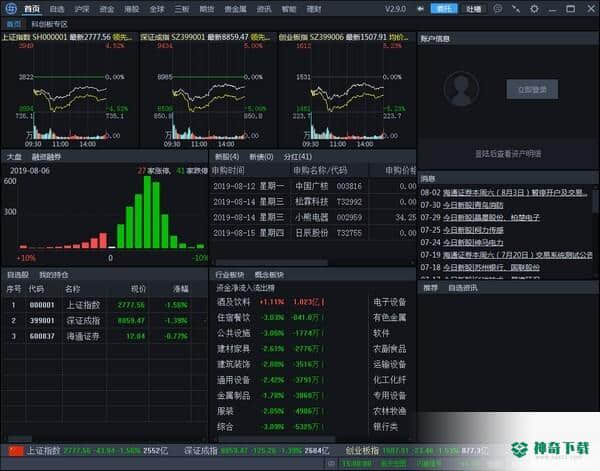Image resolution: width=600 pixels, height=471 pixels.
Task: Click the 住宿餐饮 sector row
Action: click(x=271, y=318)
